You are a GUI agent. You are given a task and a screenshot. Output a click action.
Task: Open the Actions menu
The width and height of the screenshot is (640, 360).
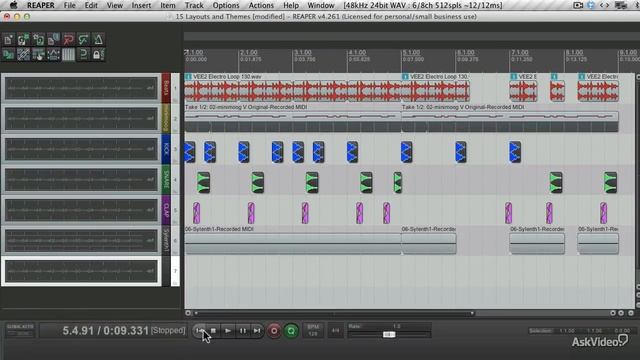[261, 5]
